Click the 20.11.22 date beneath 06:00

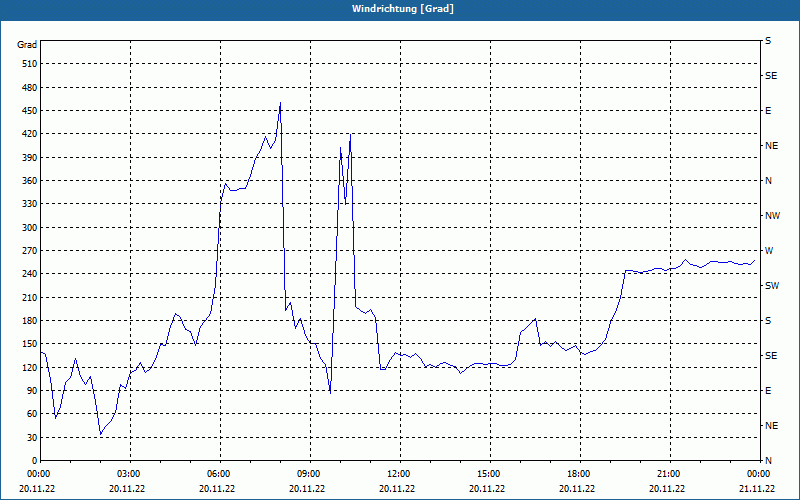(x=217, y=489)
